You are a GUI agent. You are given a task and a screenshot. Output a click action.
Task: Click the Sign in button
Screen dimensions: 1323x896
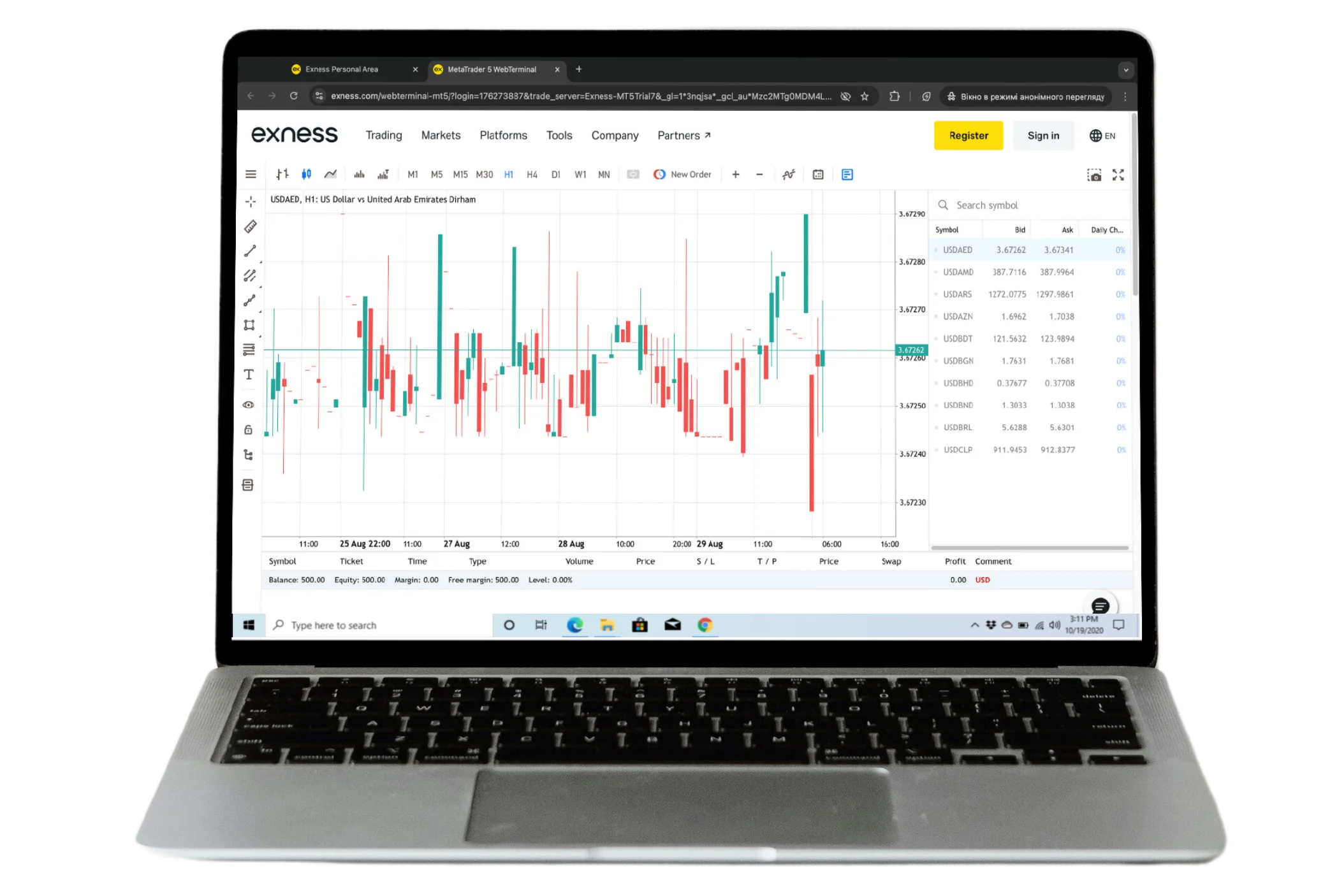click(x=1043, y=135)
